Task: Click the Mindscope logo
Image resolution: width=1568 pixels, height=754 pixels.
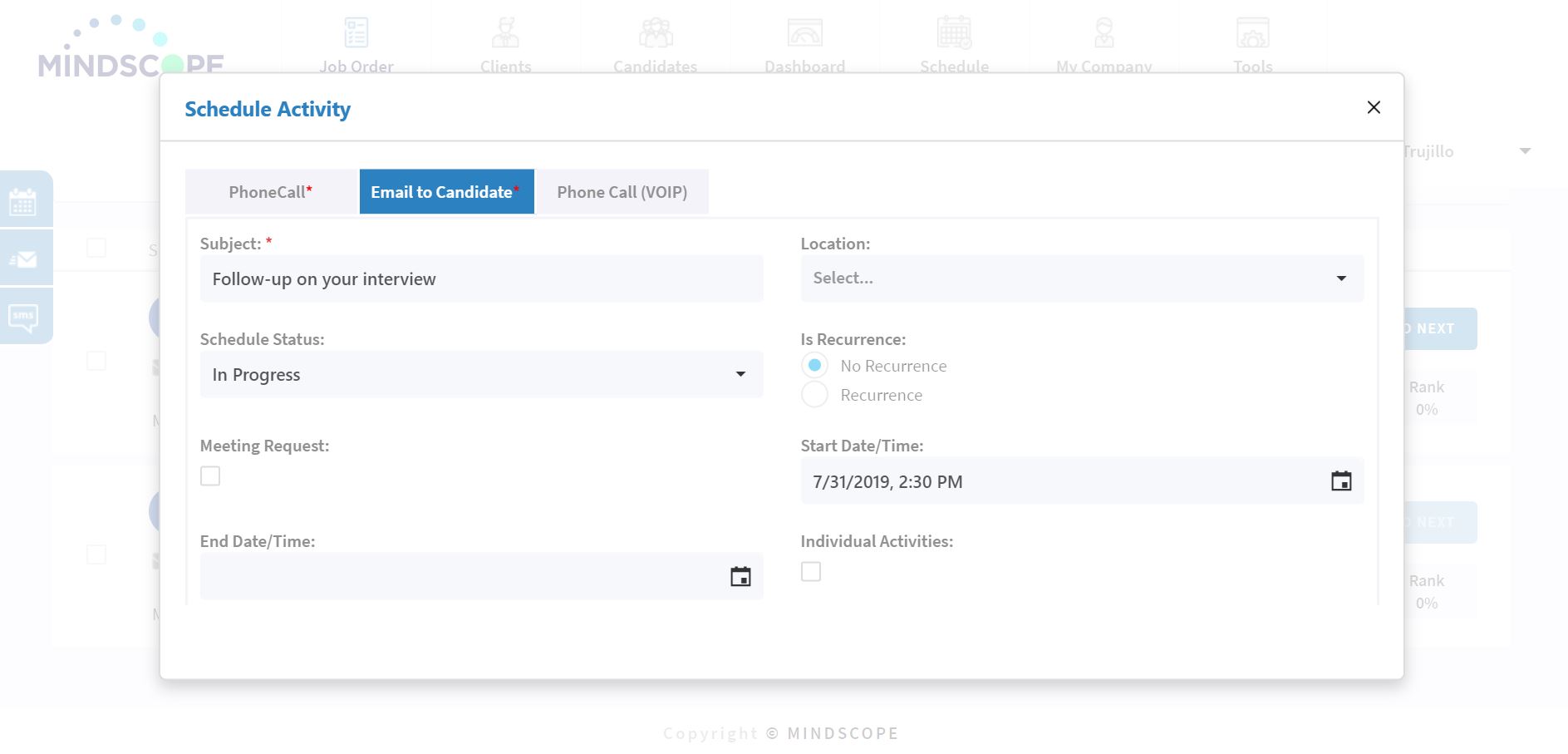Action: (130, 47)
